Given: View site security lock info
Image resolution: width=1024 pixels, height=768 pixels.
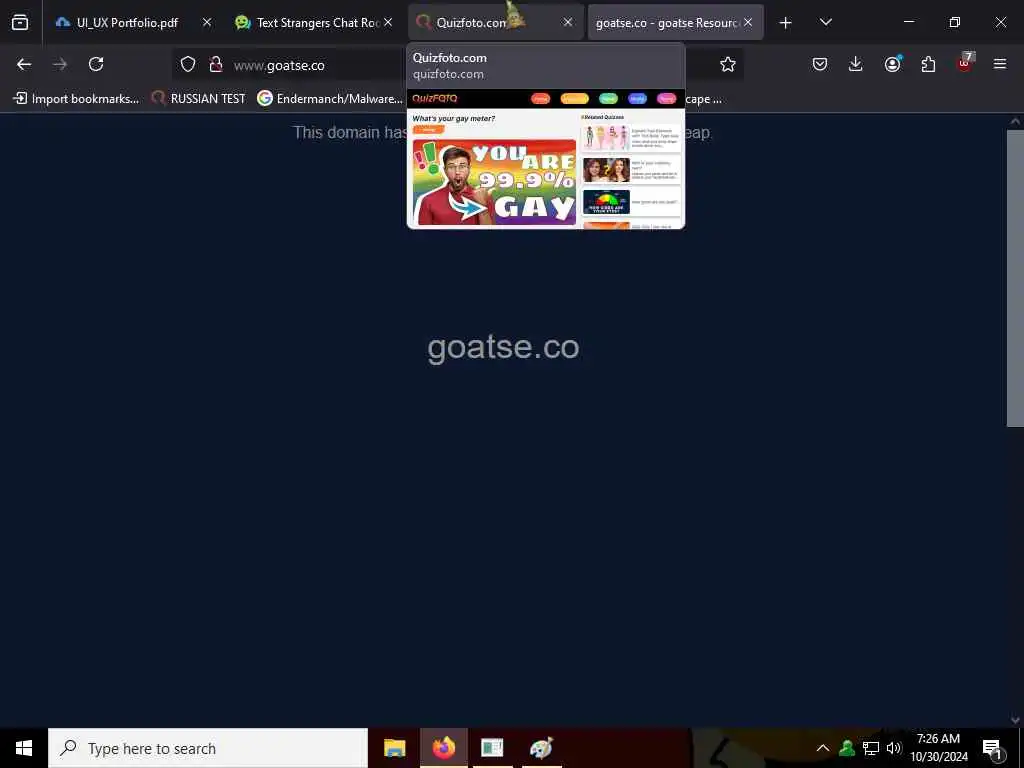Looking at the screenshot, I should coord(216,64).
